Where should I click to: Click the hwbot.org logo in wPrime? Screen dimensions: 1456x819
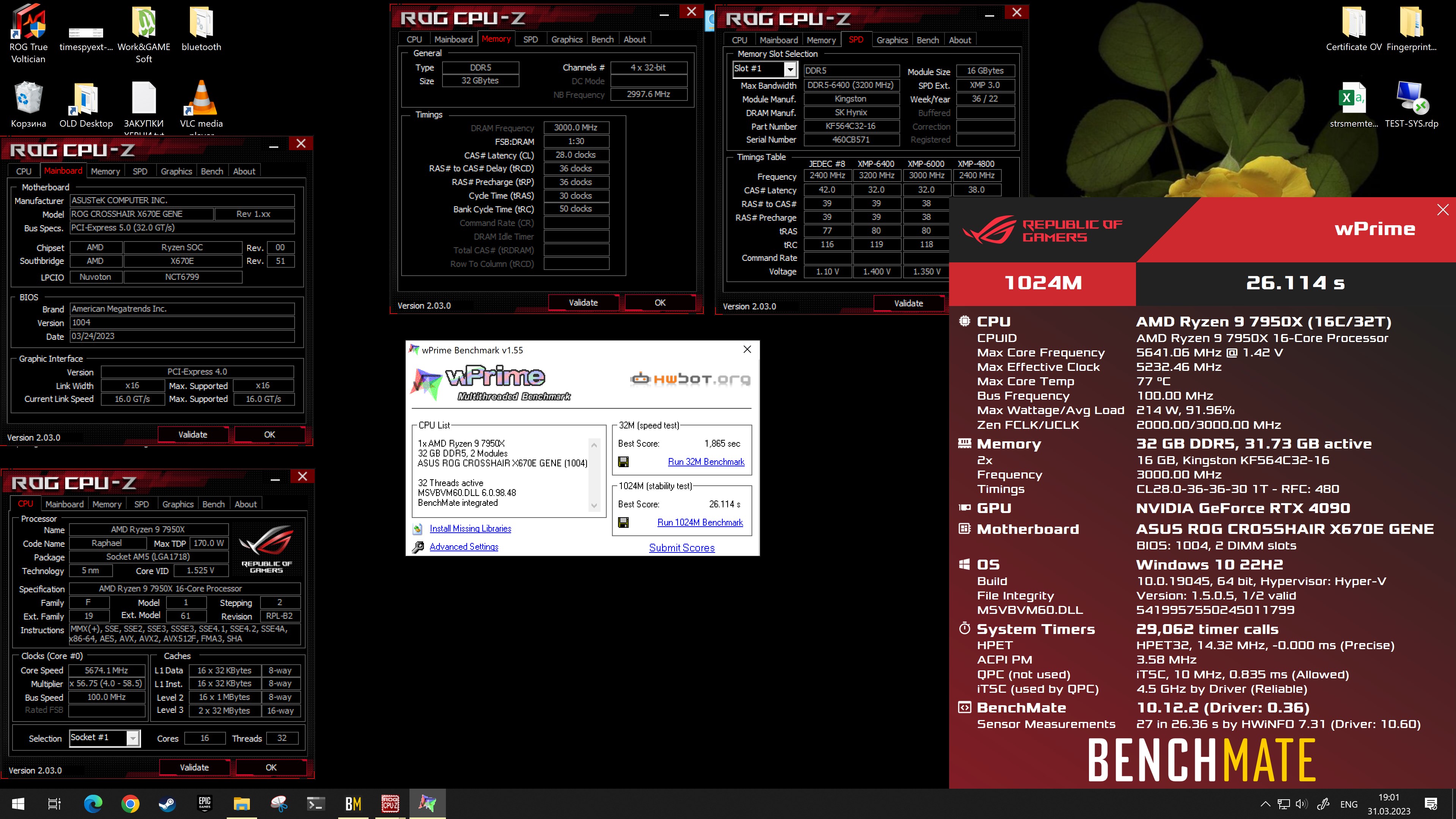(691, 379)
